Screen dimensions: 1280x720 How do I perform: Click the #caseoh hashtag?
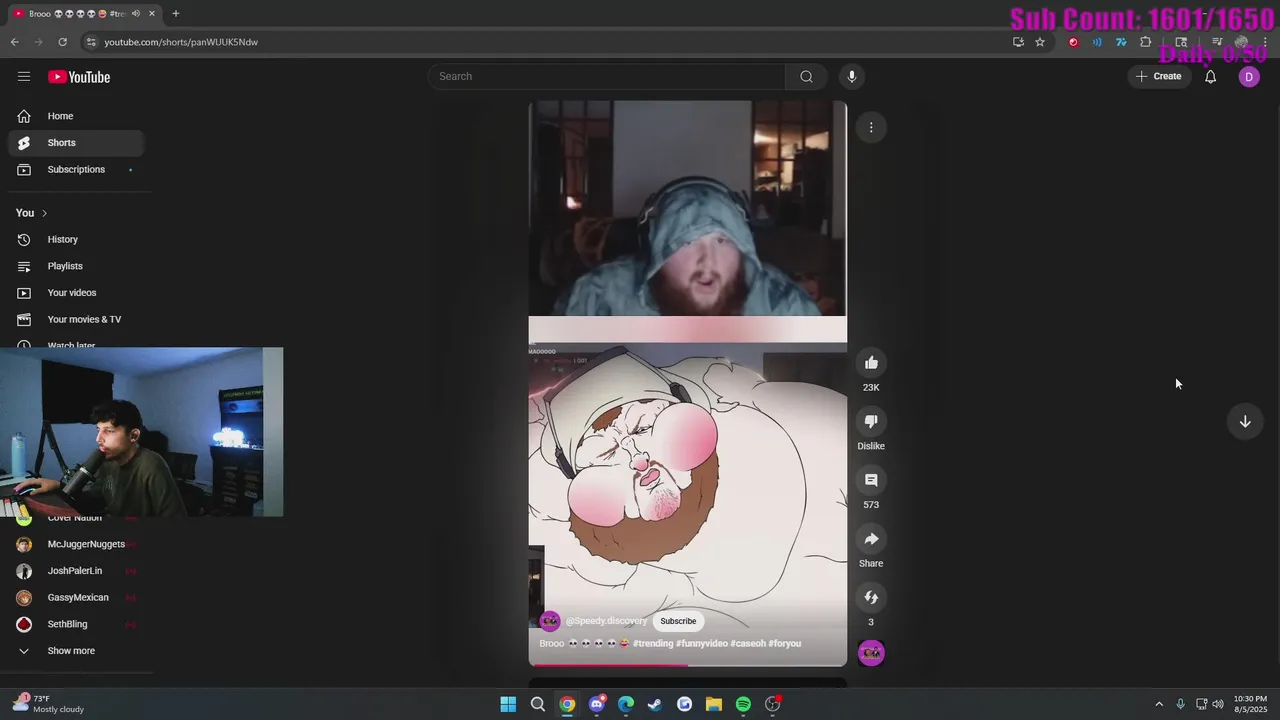[x=748, y=644]
